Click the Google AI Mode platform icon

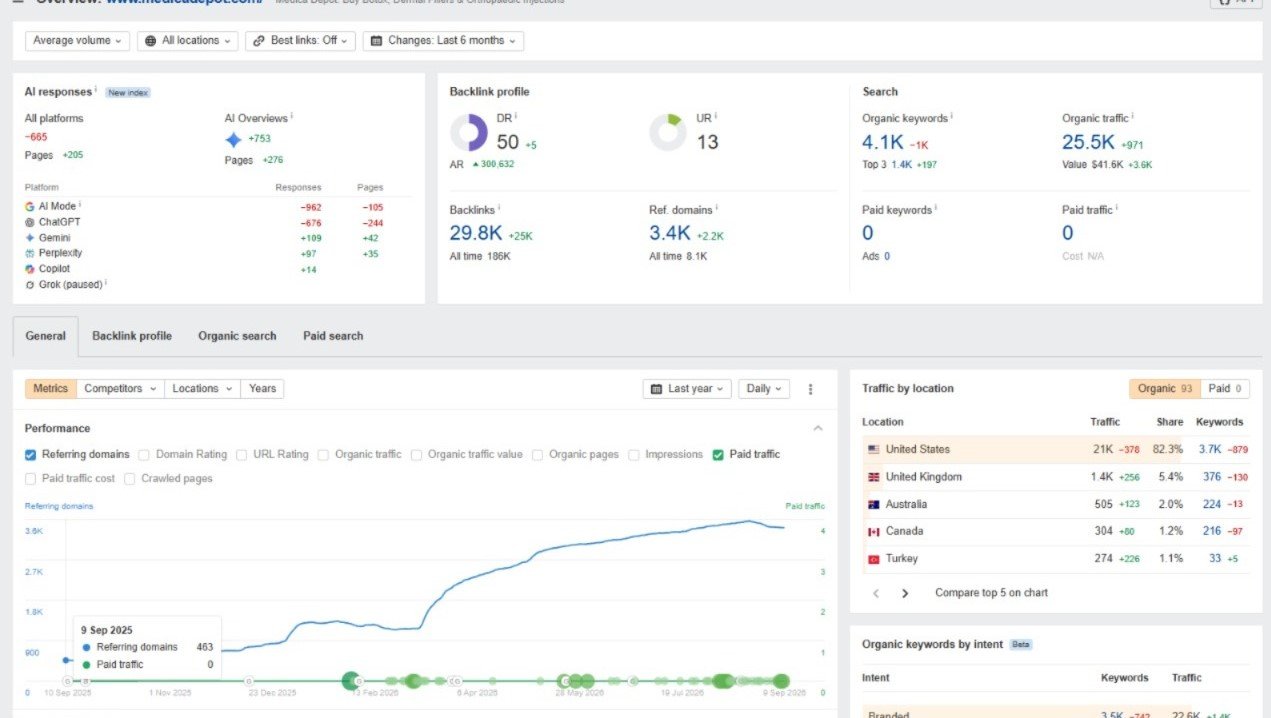click(x=30, y=206)
